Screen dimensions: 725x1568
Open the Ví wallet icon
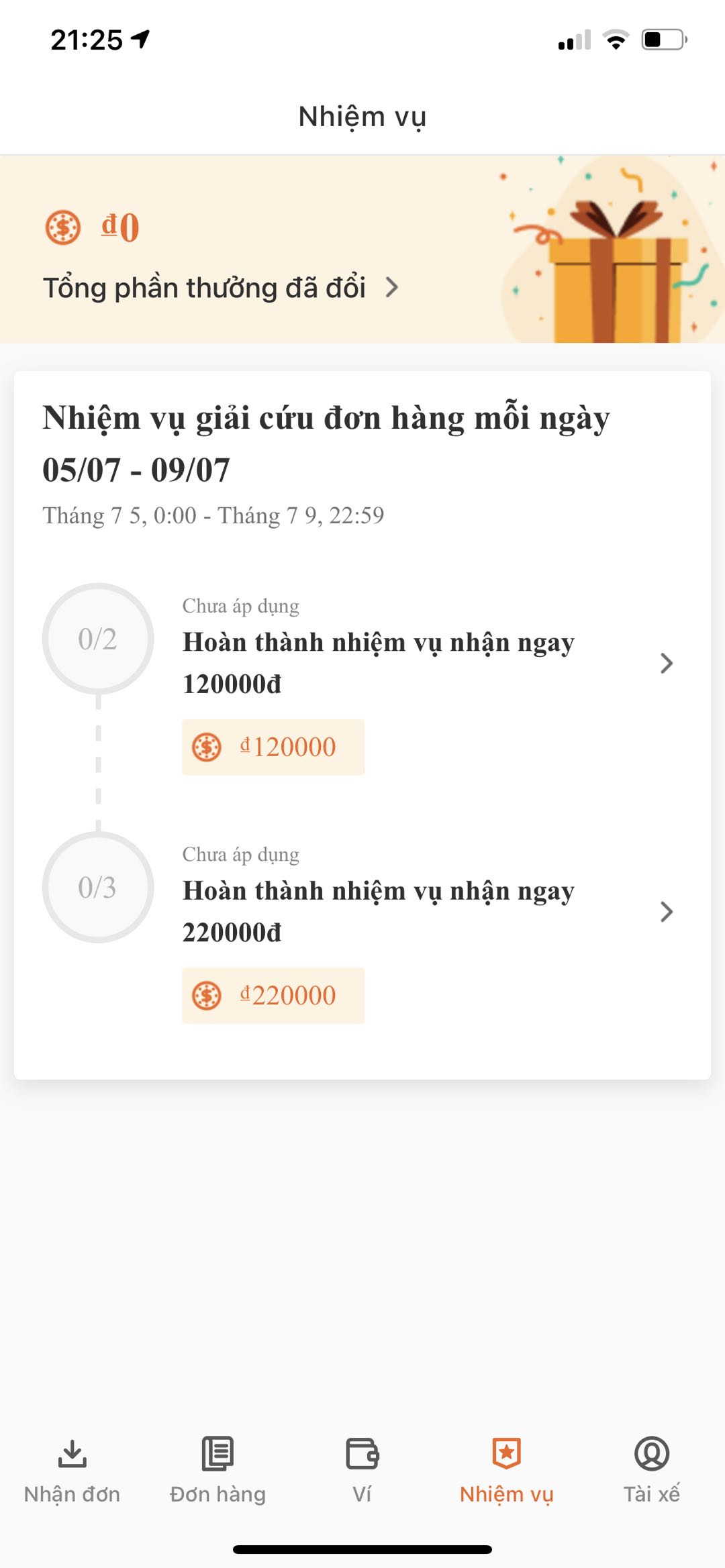tap(362, 1454)
